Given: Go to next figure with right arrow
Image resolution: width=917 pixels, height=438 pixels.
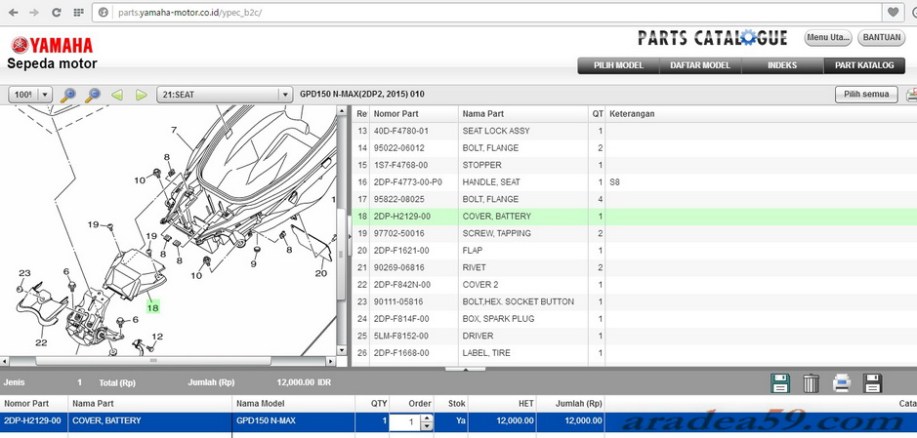Looking at the screenshot, I should click(141, 95).
